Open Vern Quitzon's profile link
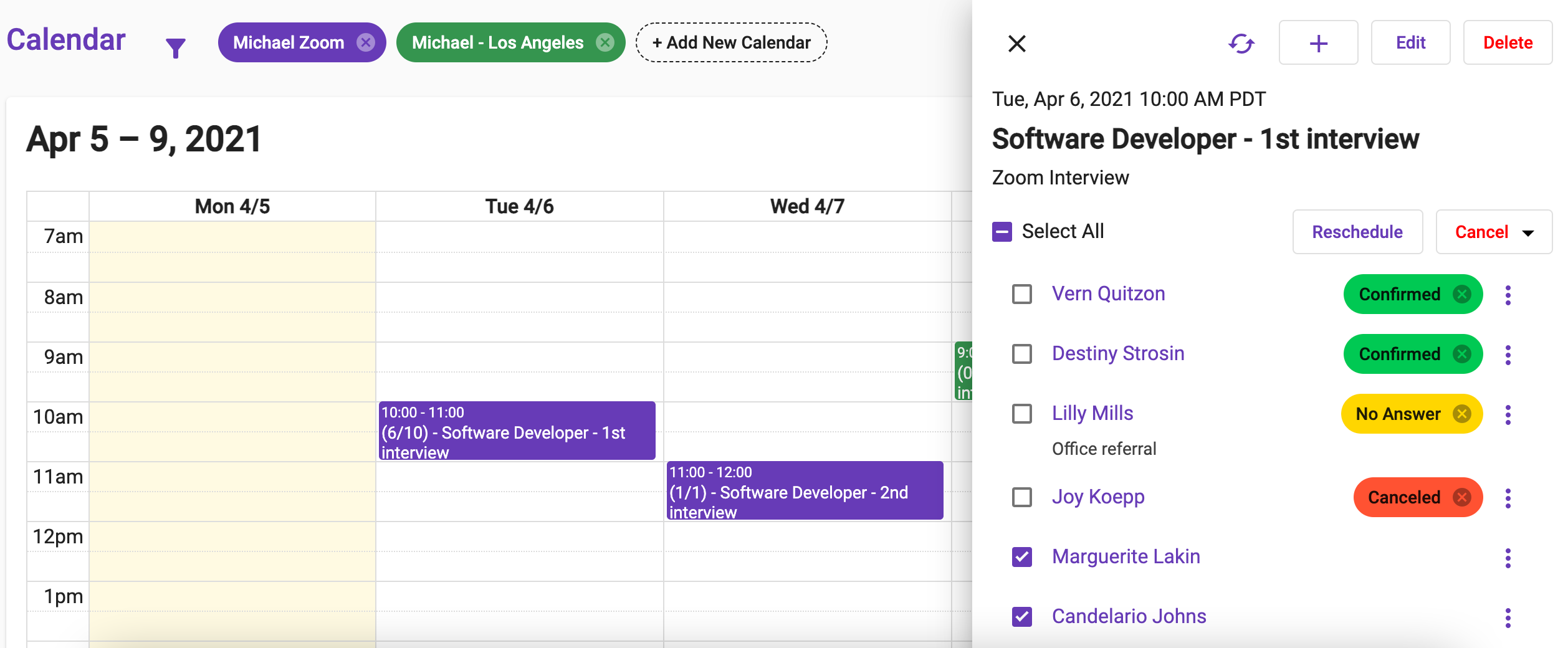The image size is (1568, 648). coord(1108,293)
